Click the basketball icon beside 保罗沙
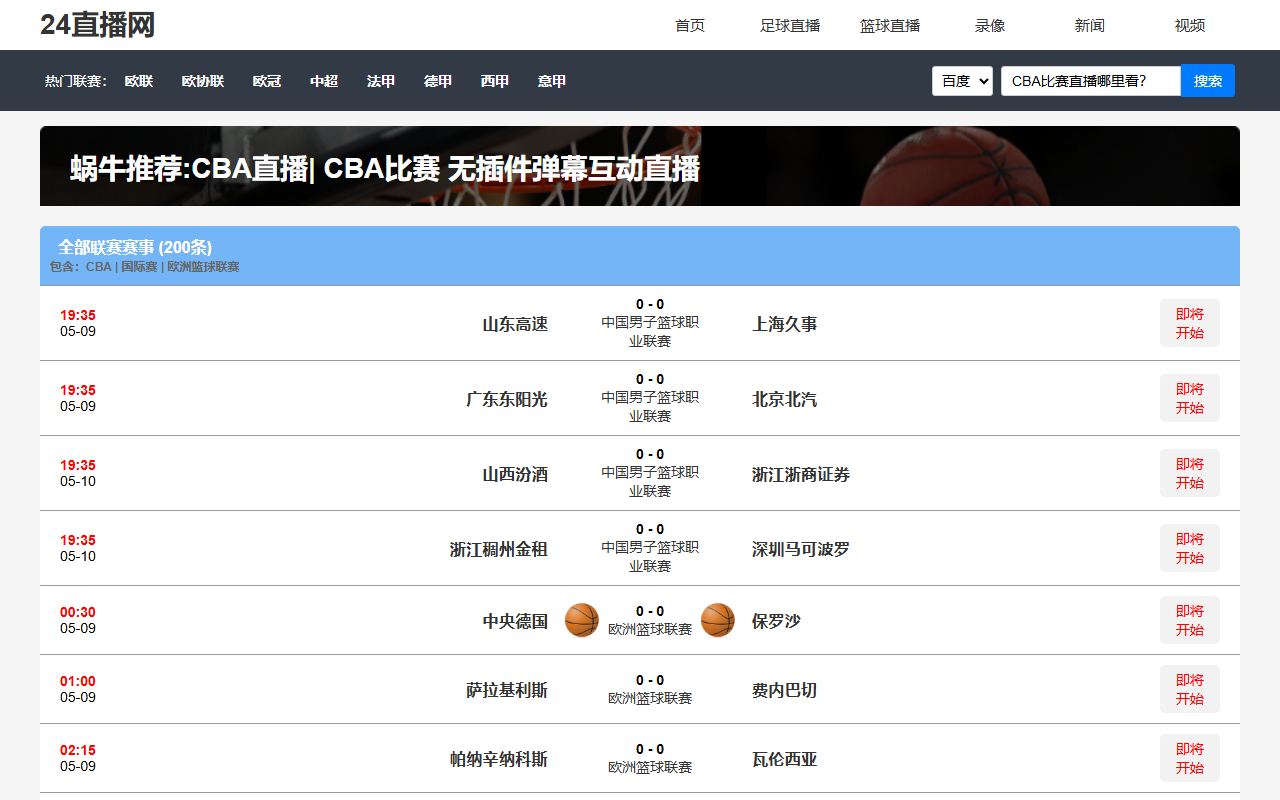1280x800 pixels. coord(718,620)
